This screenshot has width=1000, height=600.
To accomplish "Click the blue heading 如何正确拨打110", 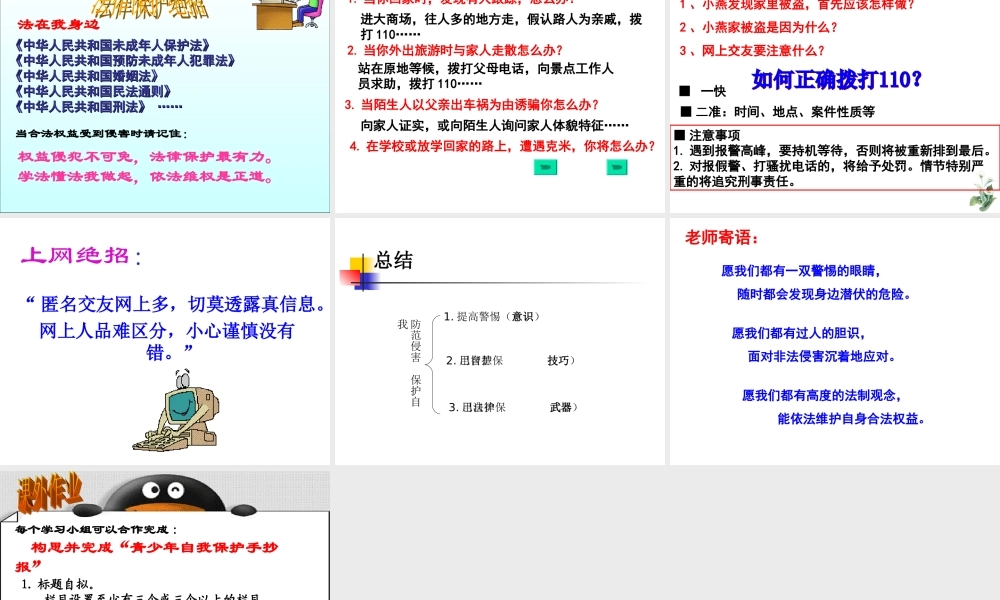I will (x=837, y=80).
